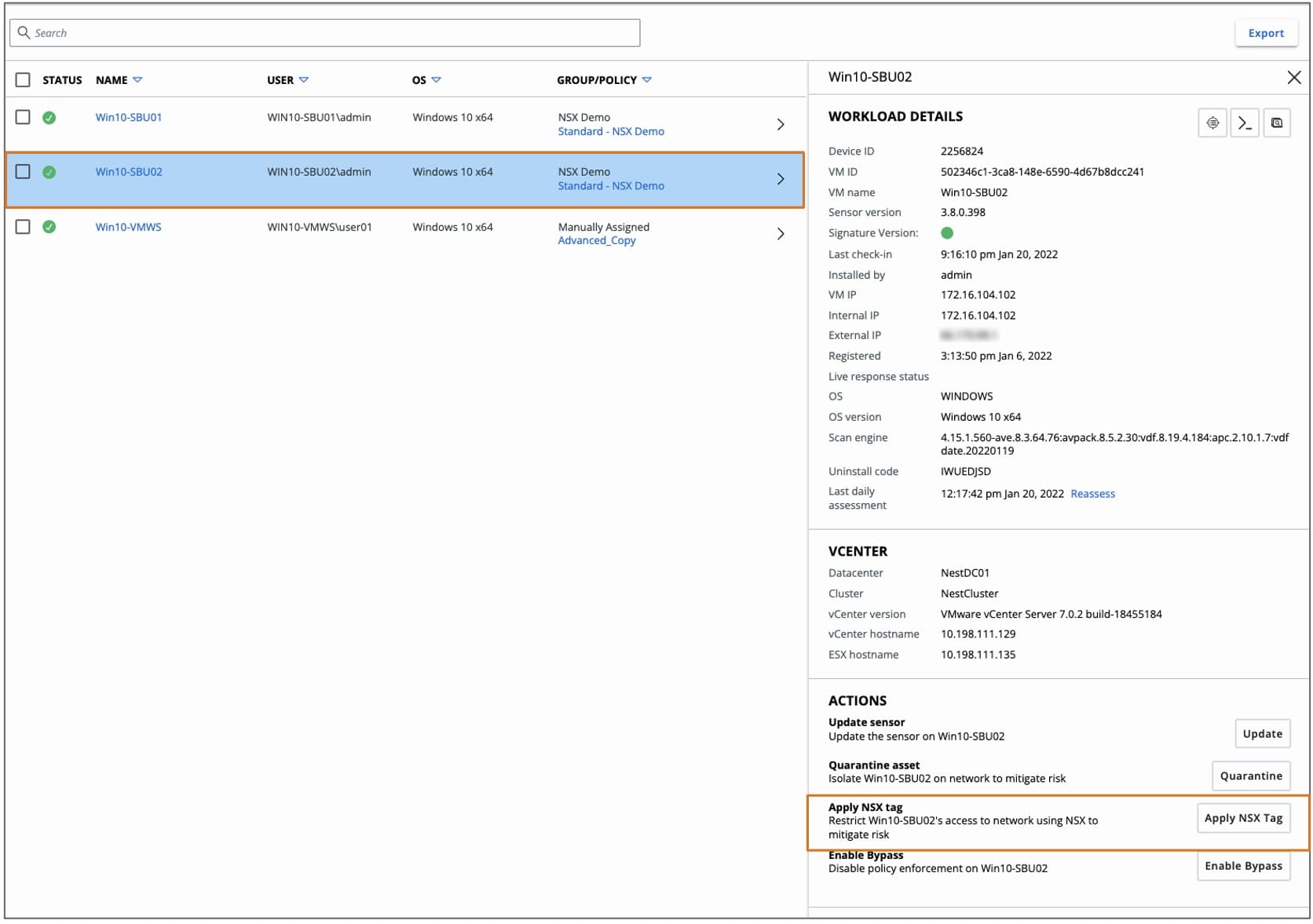Open the OS column filter dropdown
This screenshot has height=924, width=1313.
click(x=437, y=80)
